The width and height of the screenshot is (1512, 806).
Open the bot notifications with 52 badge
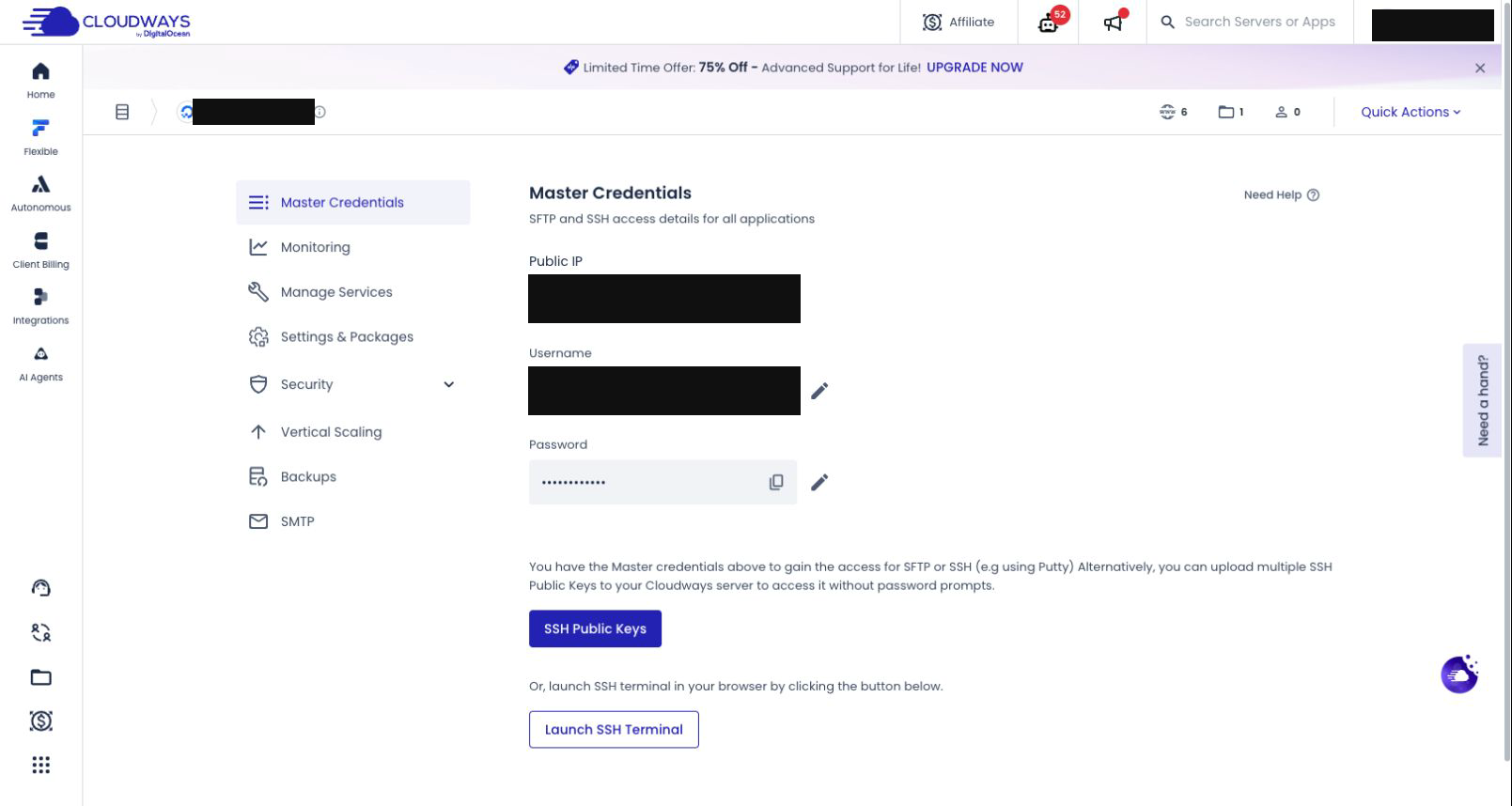tap(1048, 22)
